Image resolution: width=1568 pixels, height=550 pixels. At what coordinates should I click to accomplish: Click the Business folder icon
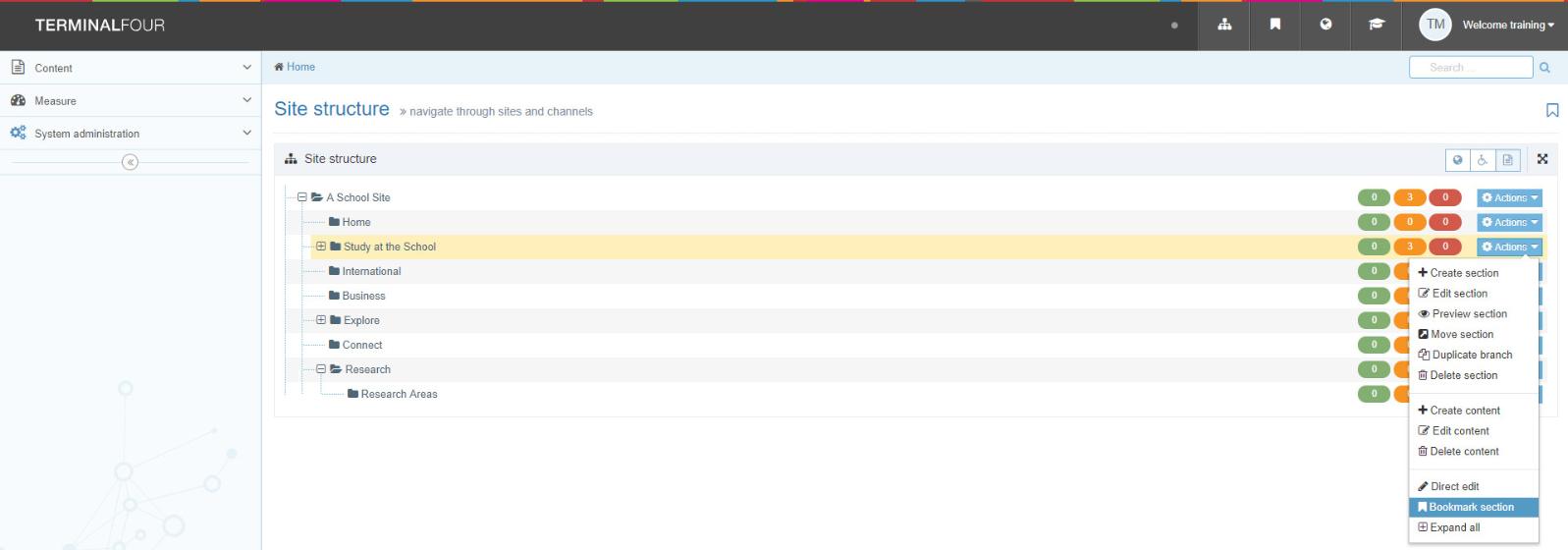[x=334, y=296]
